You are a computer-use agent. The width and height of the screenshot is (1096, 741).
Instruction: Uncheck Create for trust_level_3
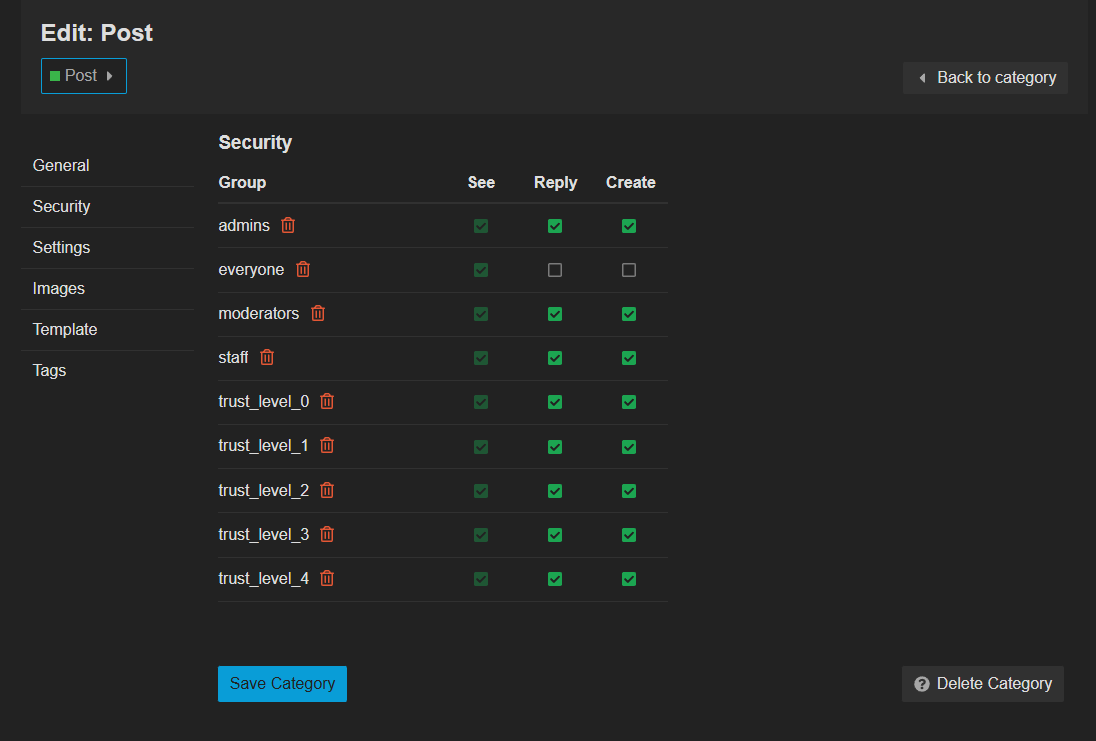point(629,535)
